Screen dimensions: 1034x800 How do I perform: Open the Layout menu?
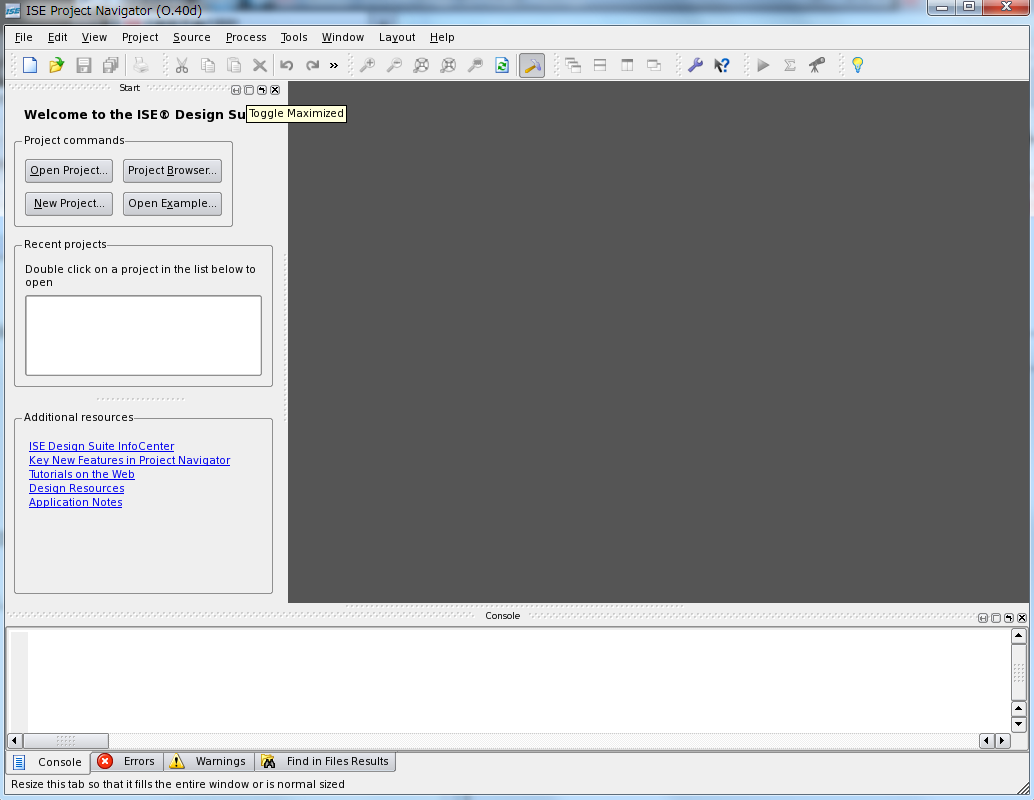click(397, 38)
